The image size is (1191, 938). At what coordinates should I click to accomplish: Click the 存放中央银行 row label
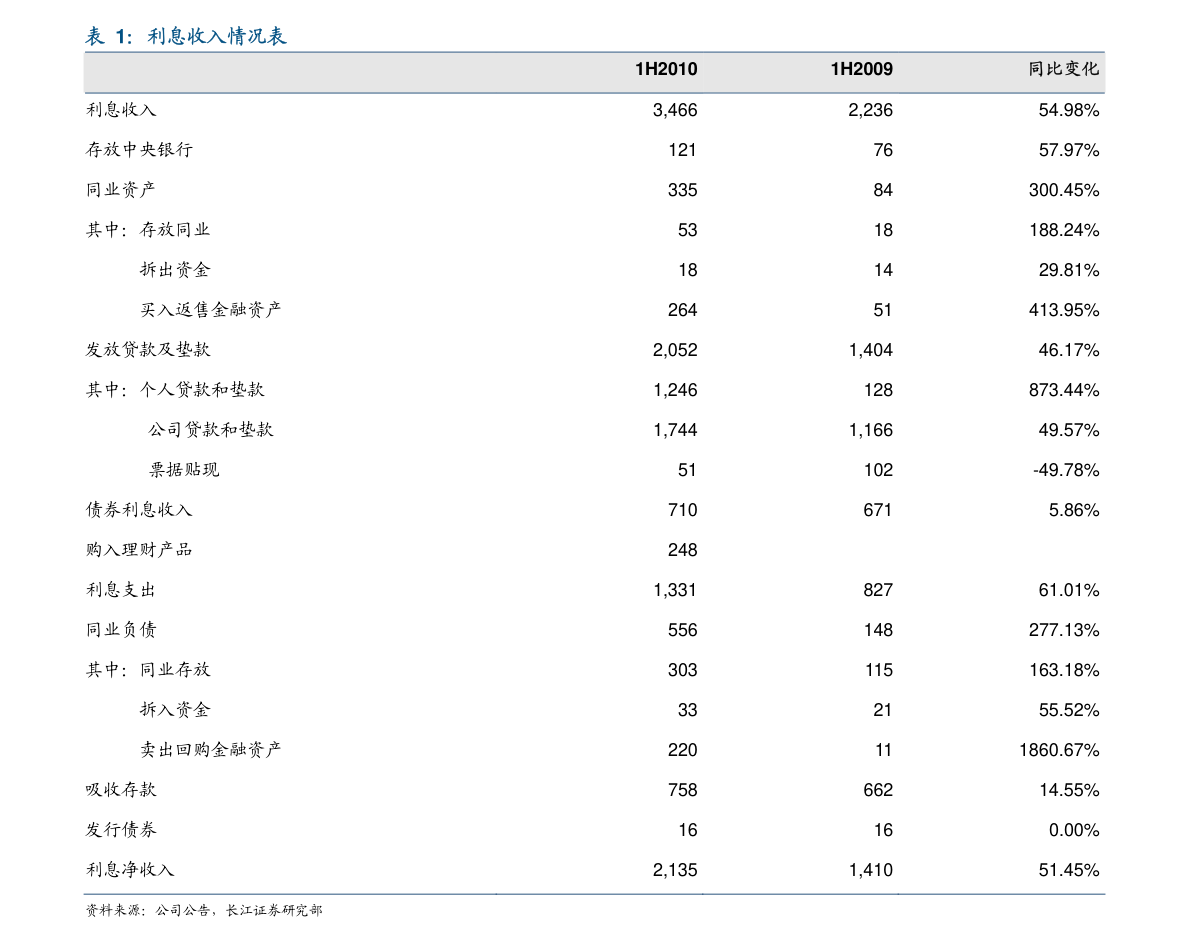[139, 150]
